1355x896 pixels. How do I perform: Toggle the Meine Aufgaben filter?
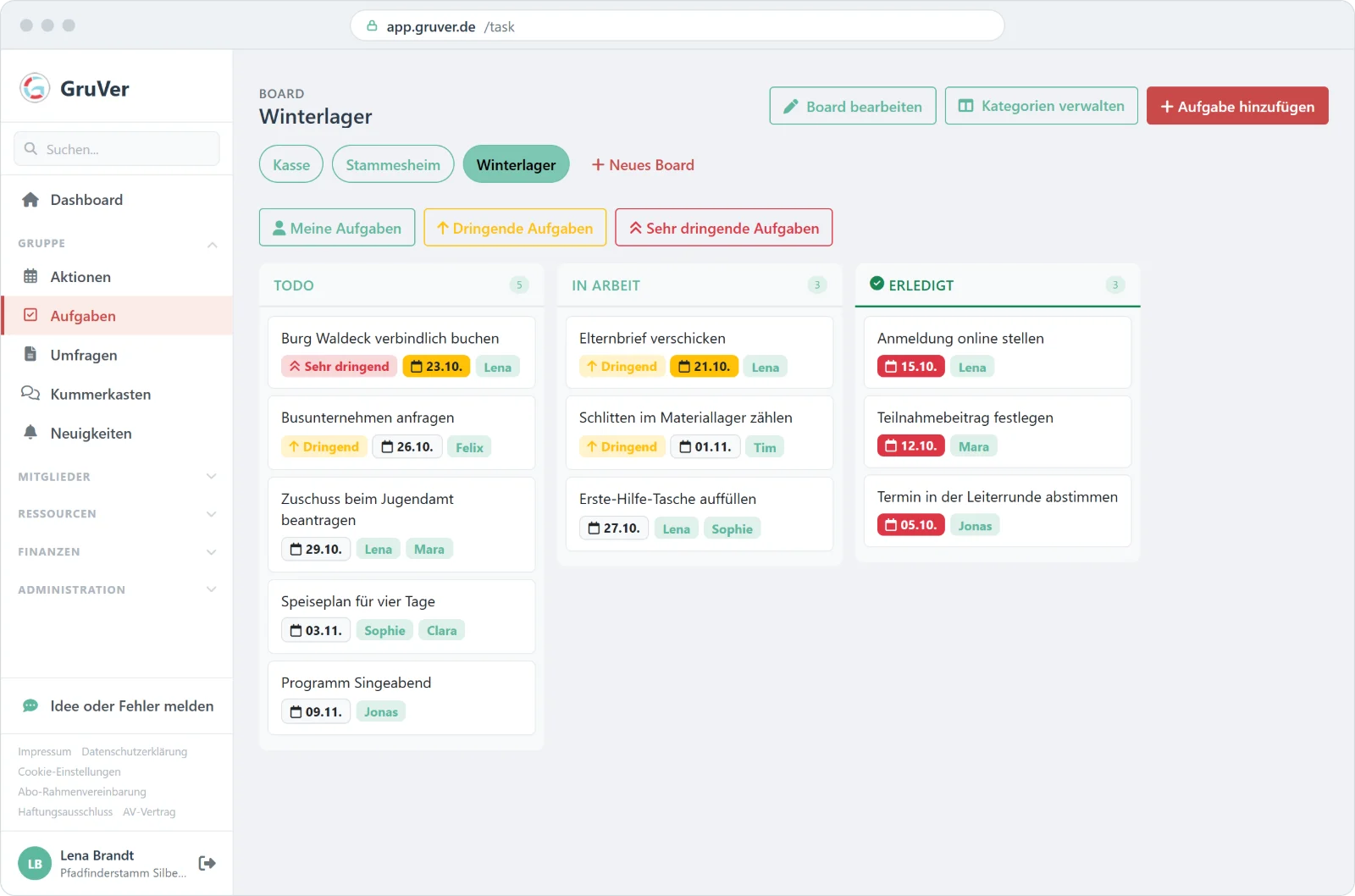click(337, 227)
